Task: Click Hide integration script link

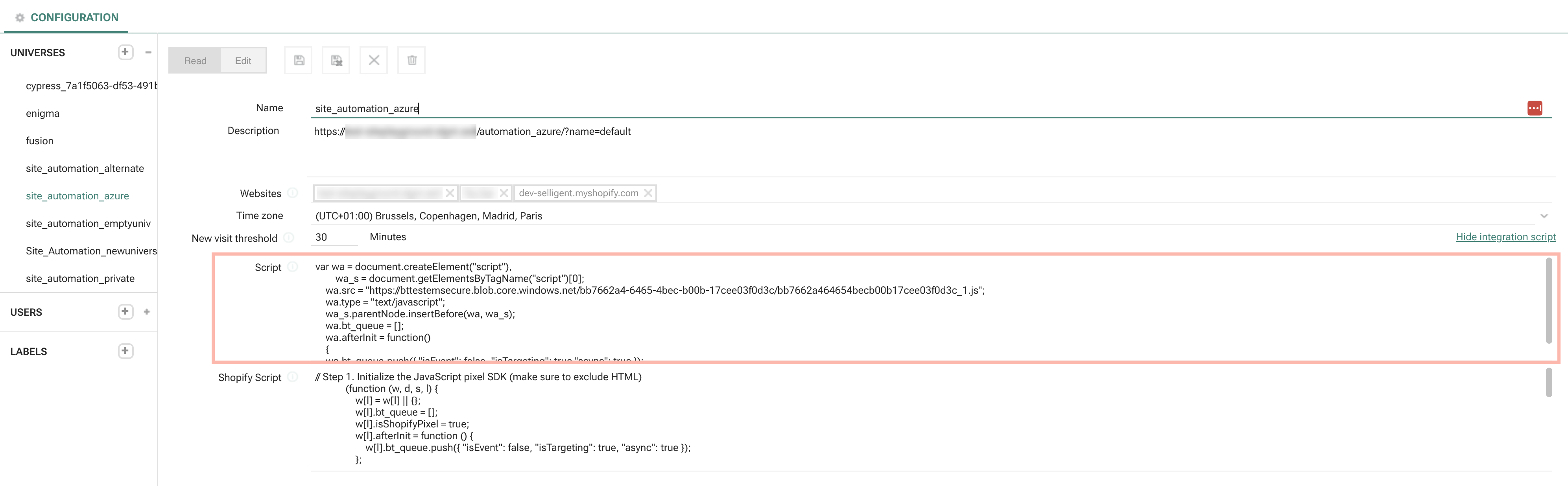Action: click(x=1505, y=237)
